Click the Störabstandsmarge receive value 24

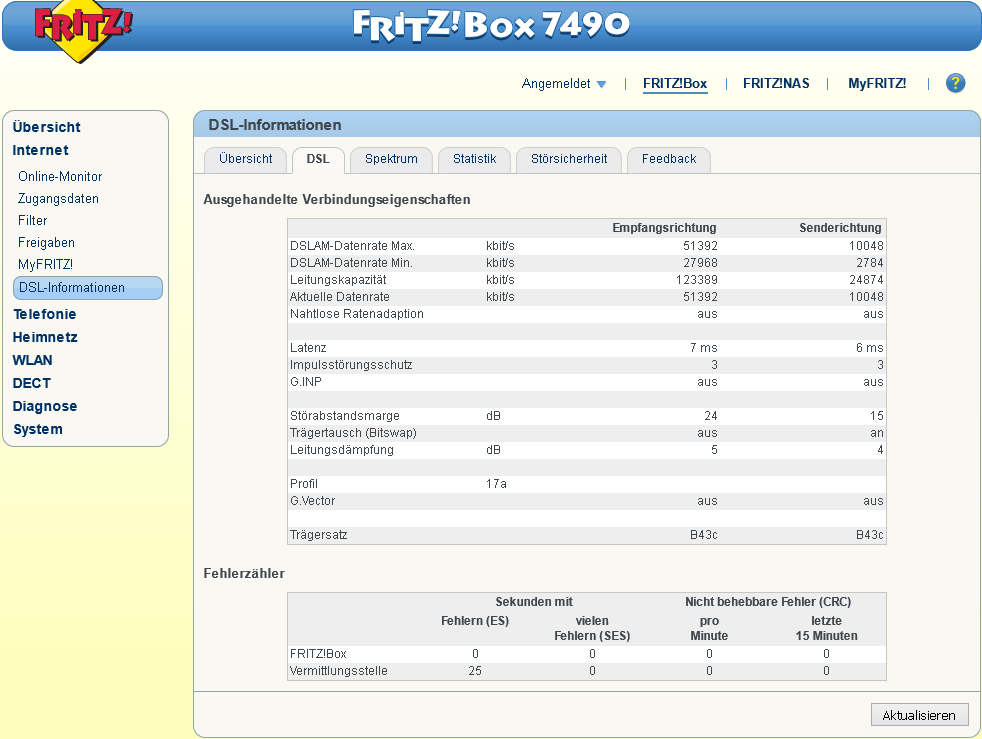pos(710,416)
